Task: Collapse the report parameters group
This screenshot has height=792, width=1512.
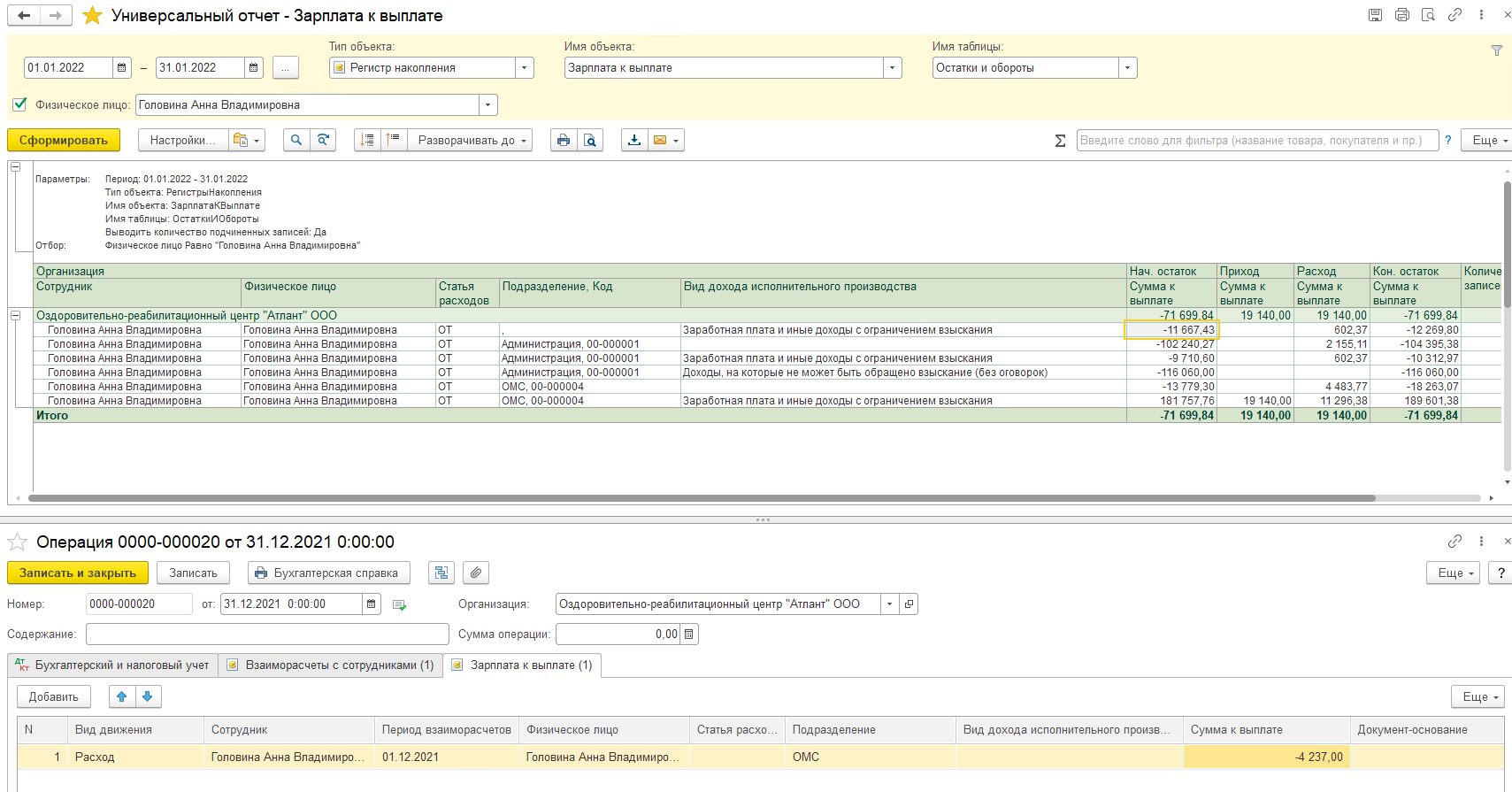Action: click(x=15, y=166)
